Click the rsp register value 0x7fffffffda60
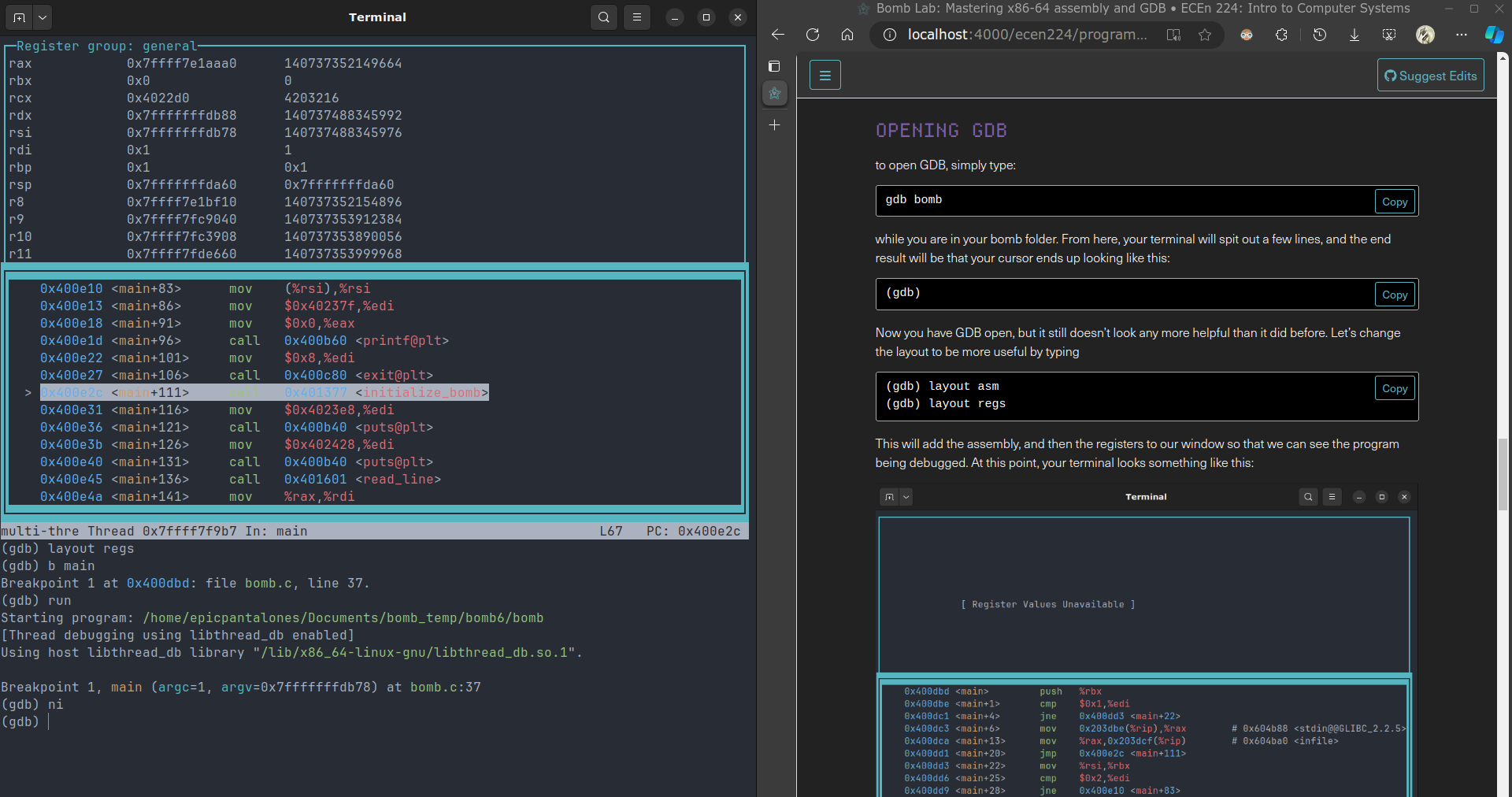This screenshot has width=1512, height=797. coord(181,184)
